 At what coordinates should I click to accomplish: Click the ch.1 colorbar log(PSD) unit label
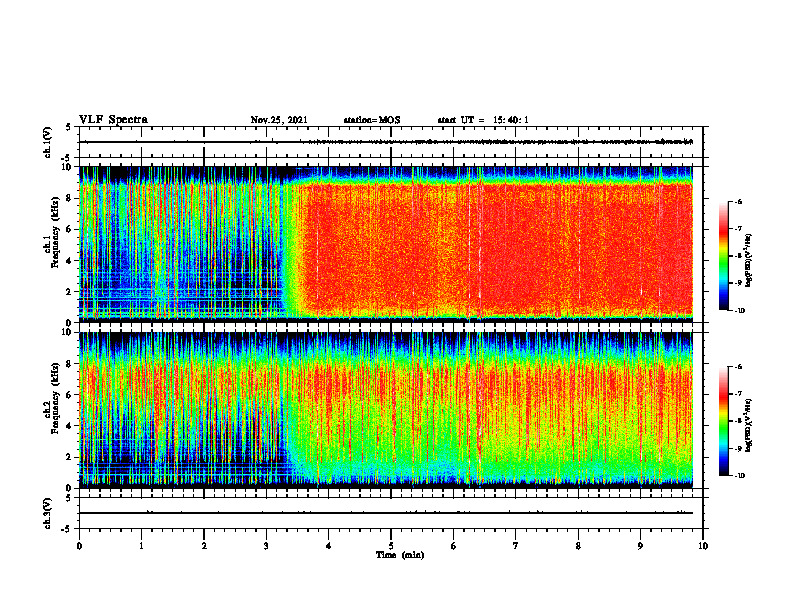[749, 260]
